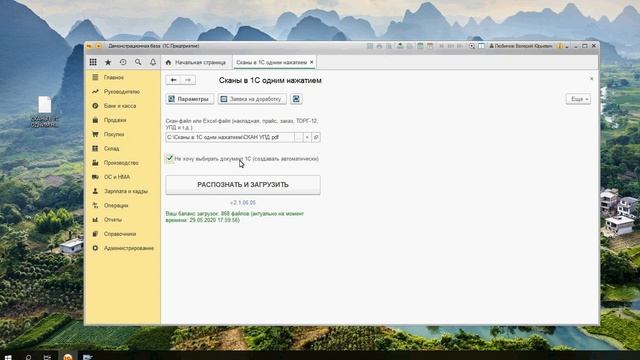Go back with the left arrow button
640x360 pixels.
[x=173, y=80]
